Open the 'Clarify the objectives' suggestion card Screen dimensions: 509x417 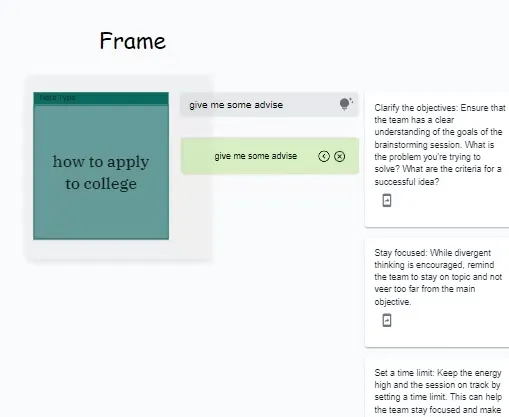click(437, 160)
